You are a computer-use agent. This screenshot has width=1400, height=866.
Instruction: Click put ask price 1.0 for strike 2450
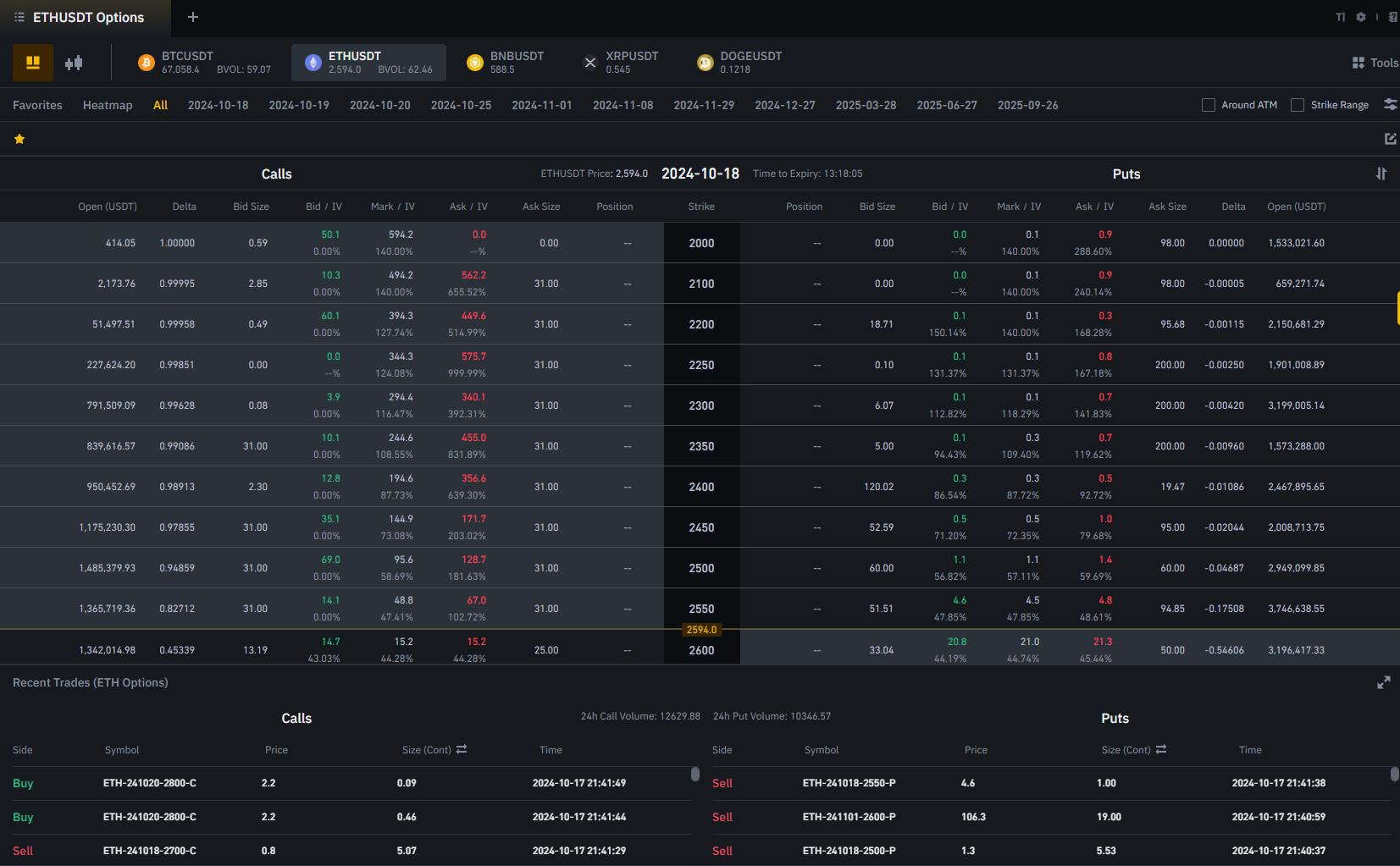(1105, 519)
